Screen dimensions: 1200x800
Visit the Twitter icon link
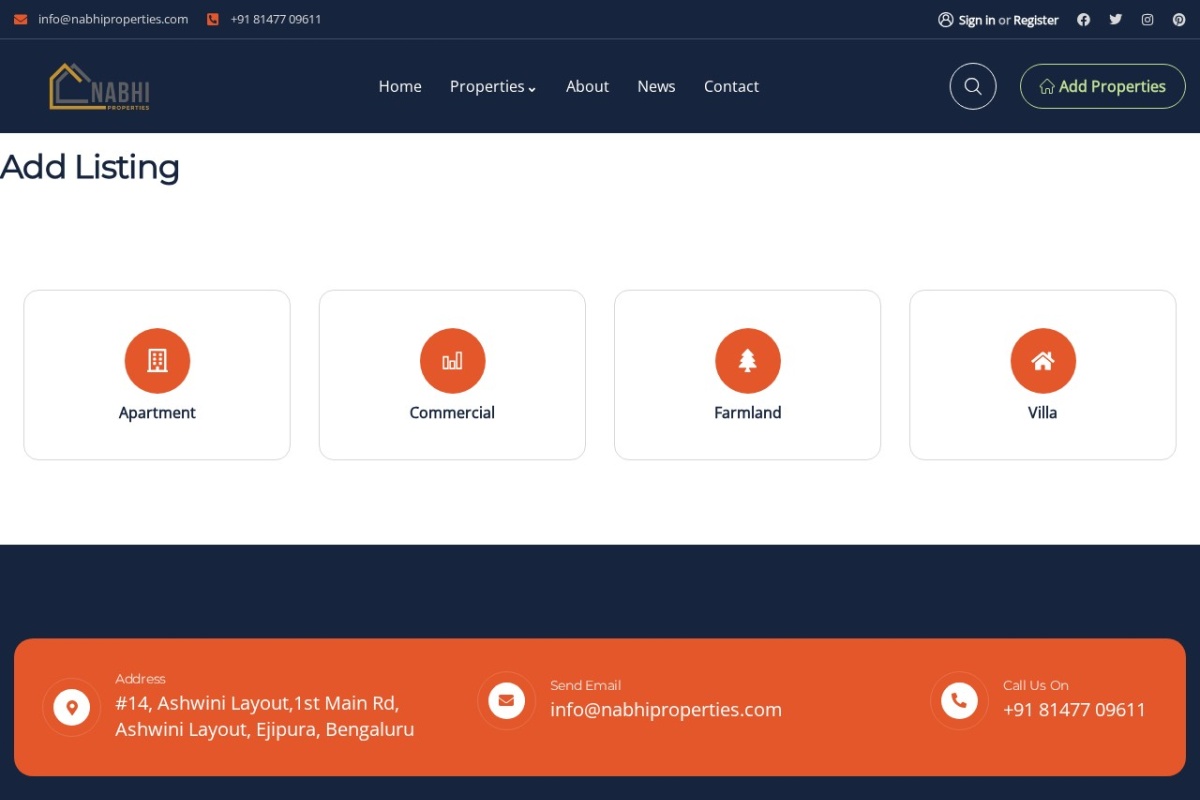click(x=1115, y=19)
